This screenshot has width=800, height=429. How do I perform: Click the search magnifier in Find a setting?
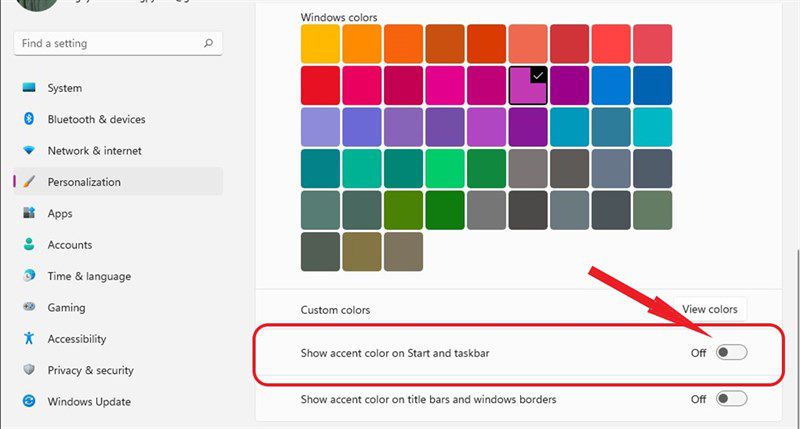(208, 43)
